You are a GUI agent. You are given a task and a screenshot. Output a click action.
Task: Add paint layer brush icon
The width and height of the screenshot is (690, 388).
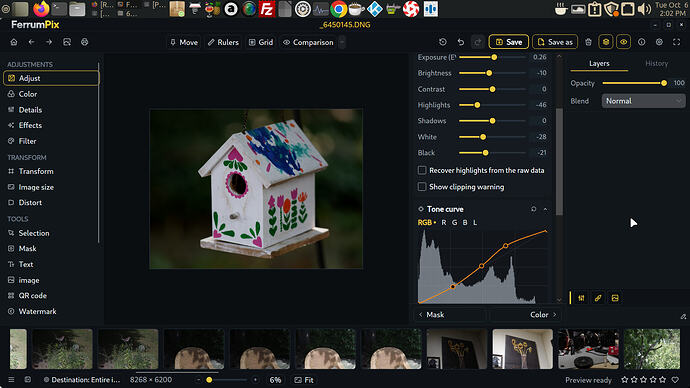598,298
